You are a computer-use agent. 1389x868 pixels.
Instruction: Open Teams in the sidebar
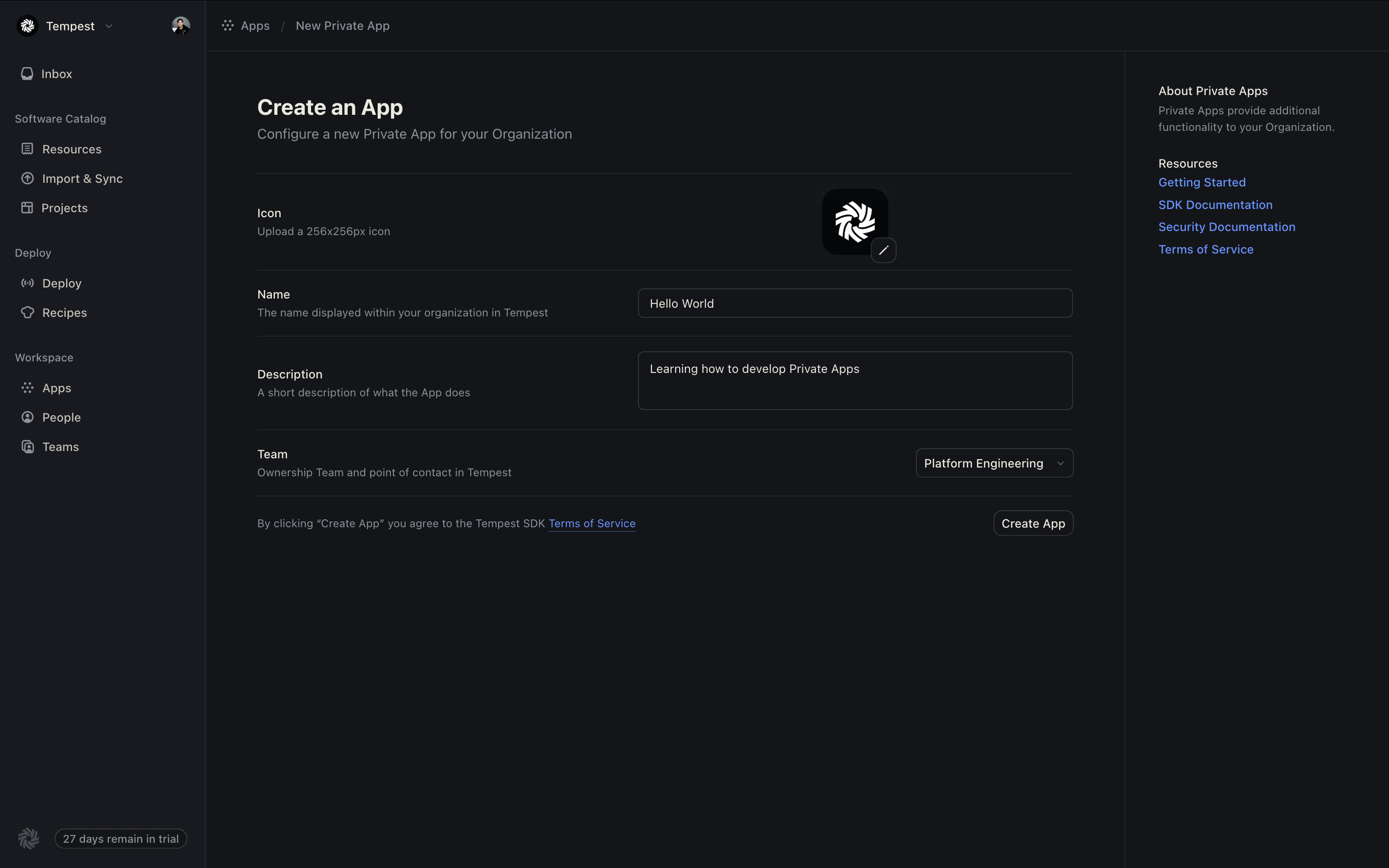[x=60, y=446]
